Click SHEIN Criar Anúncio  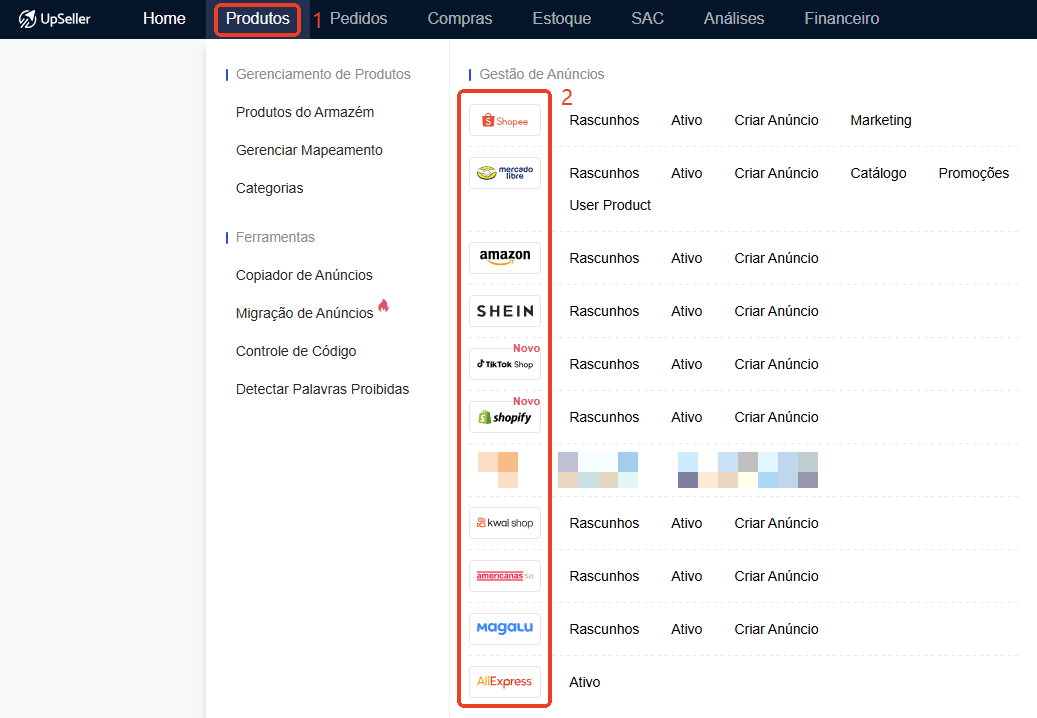(x=776, y=311)
